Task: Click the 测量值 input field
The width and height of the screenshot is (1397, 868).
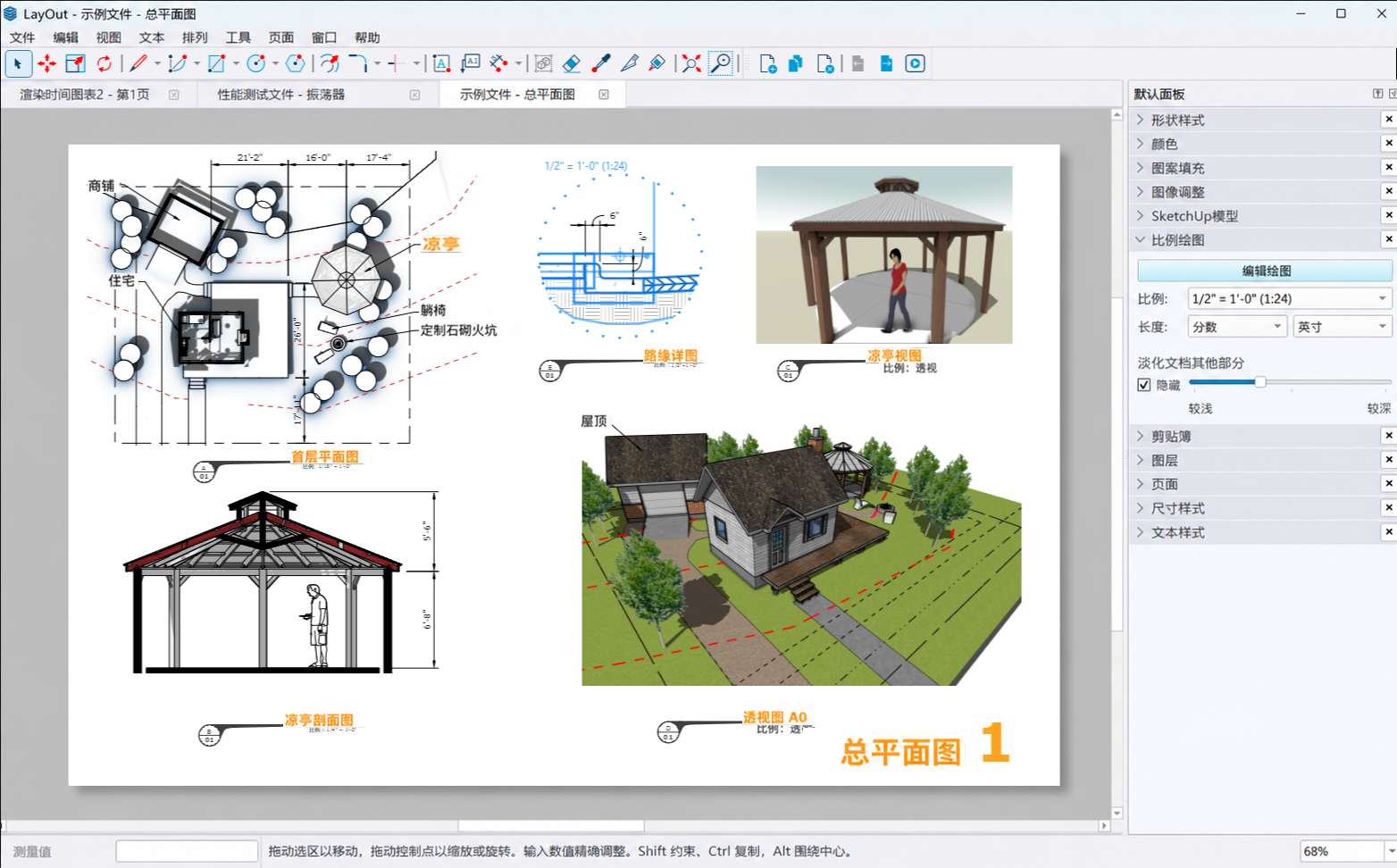Action: tap(187, 852)
